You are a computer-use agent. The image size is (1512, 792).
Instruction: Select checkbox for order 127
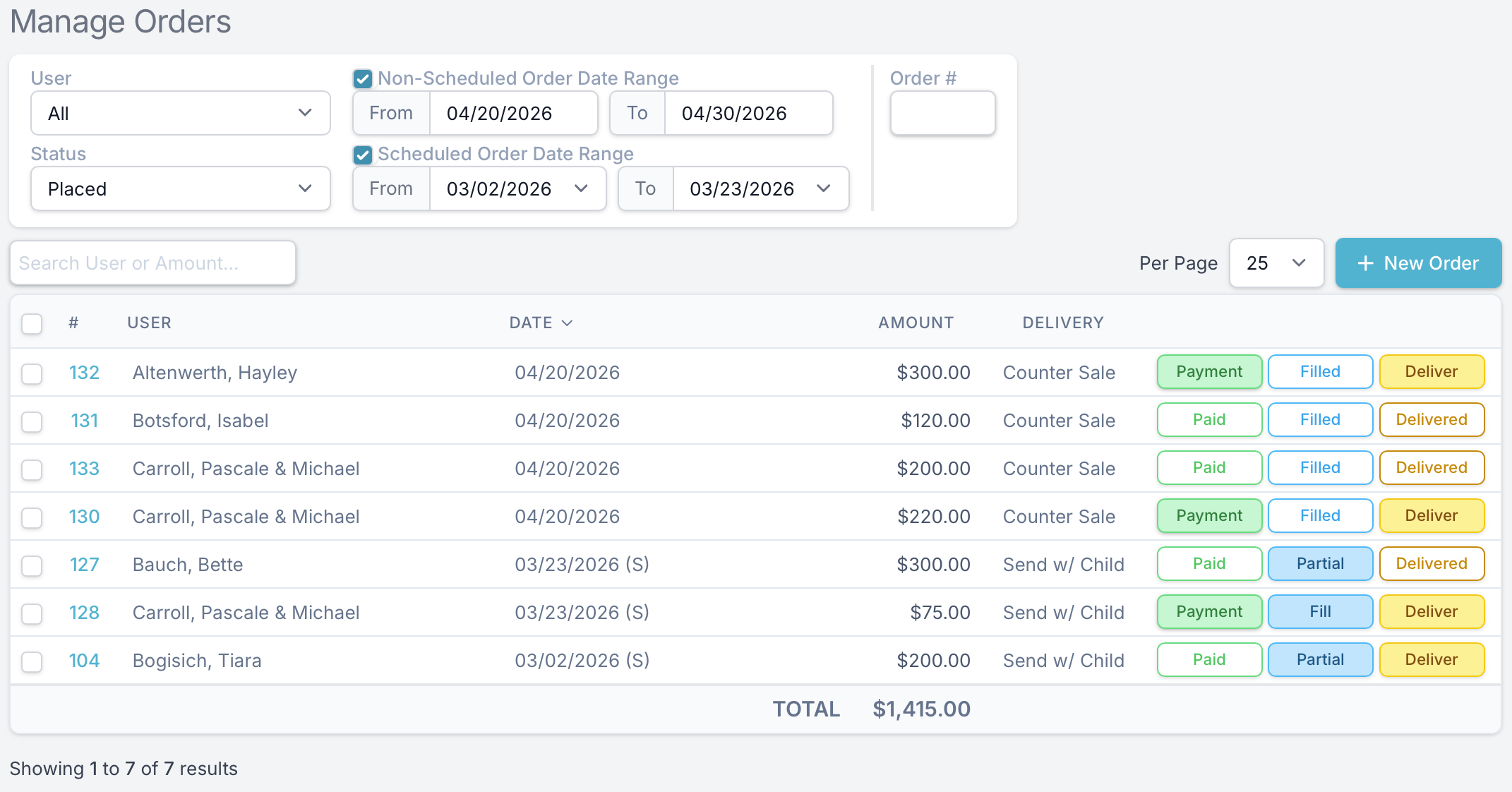(x=32, y=565)
